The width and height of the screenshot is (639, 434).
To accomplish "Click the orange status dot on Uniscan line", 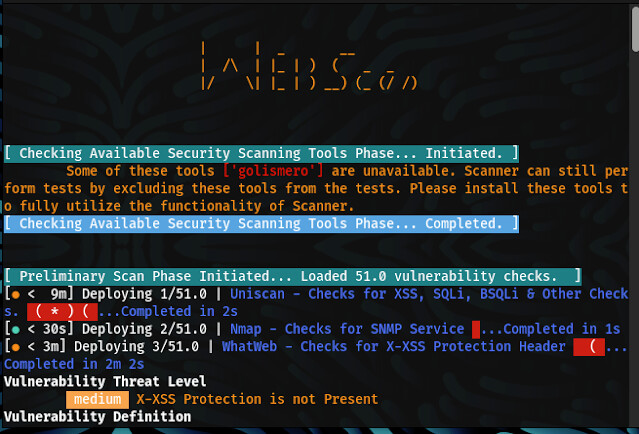I will (x=15, y=295).
